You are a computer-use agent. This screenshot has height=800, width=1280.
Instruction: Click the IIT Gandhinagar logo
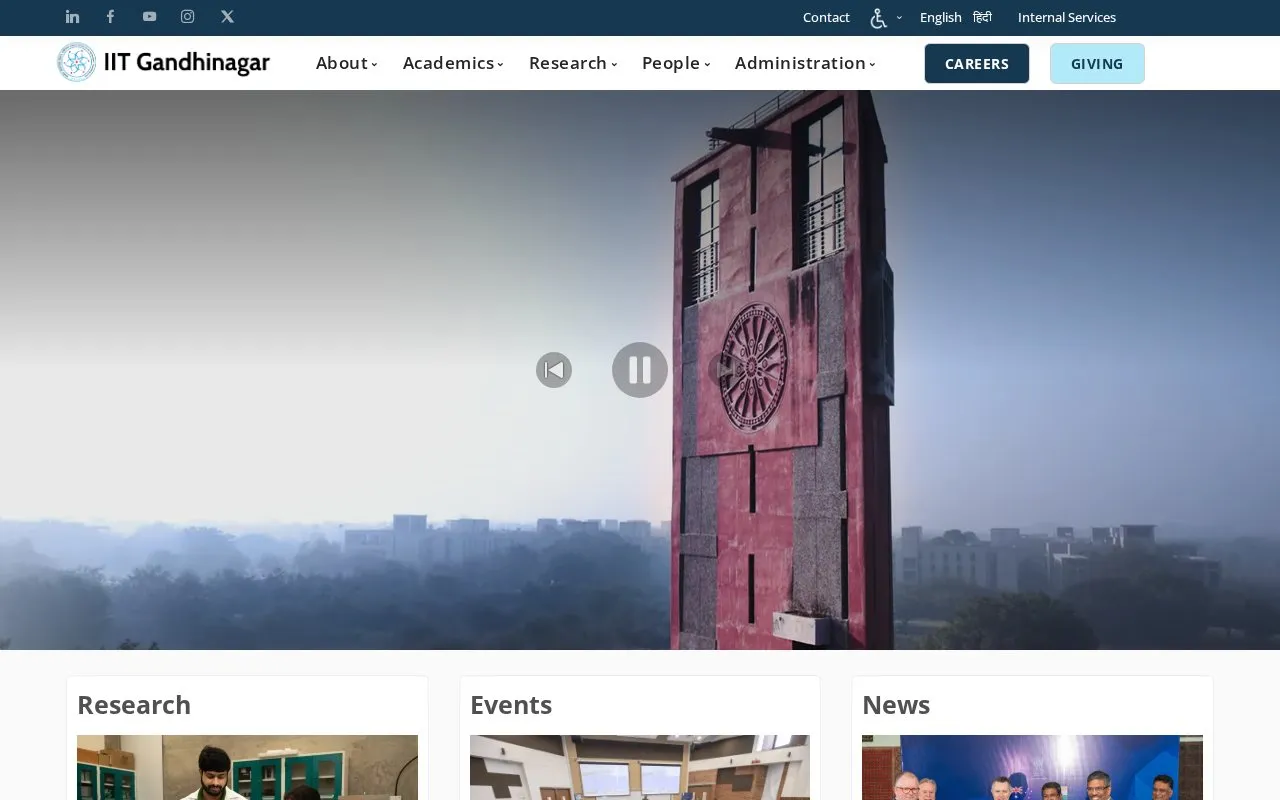click(163, 63)
